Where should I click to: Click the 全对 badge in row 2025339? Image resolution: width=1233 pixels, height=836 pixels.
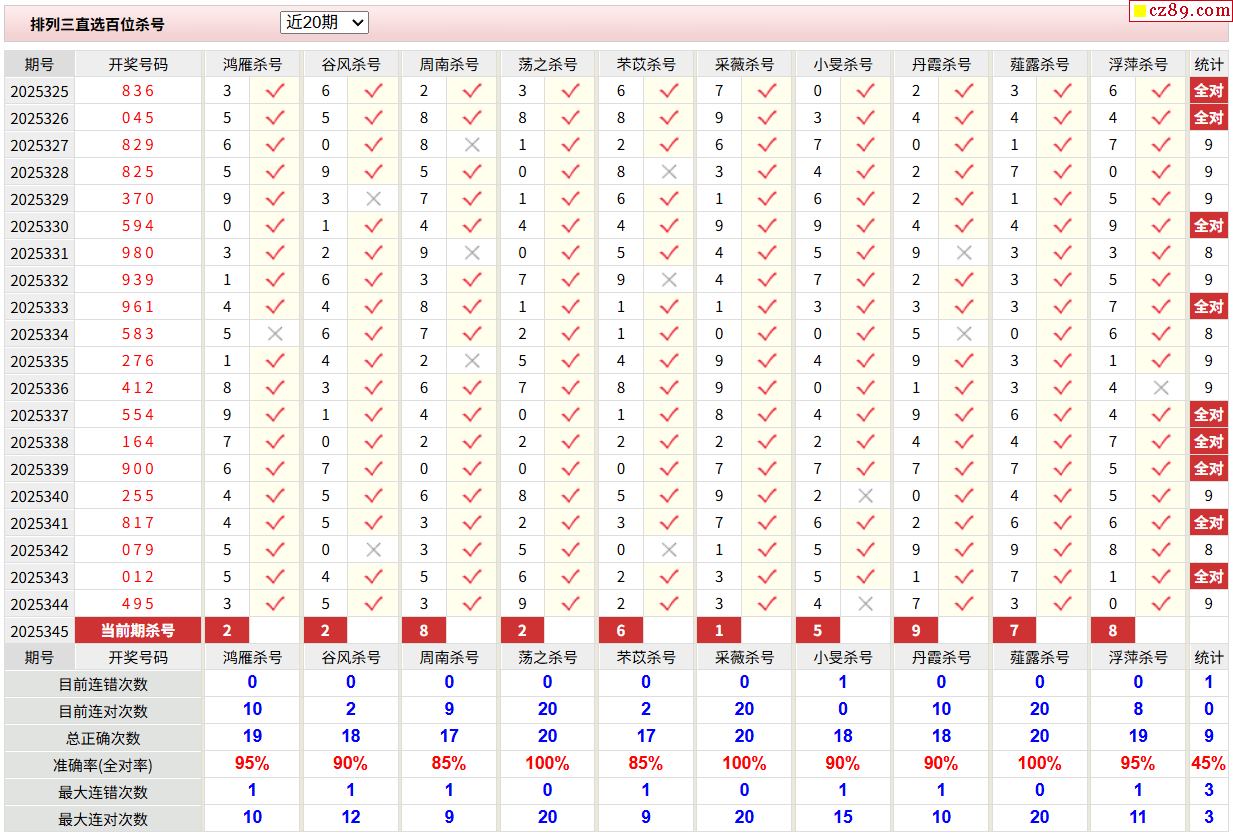click(x=1209, y=469)
